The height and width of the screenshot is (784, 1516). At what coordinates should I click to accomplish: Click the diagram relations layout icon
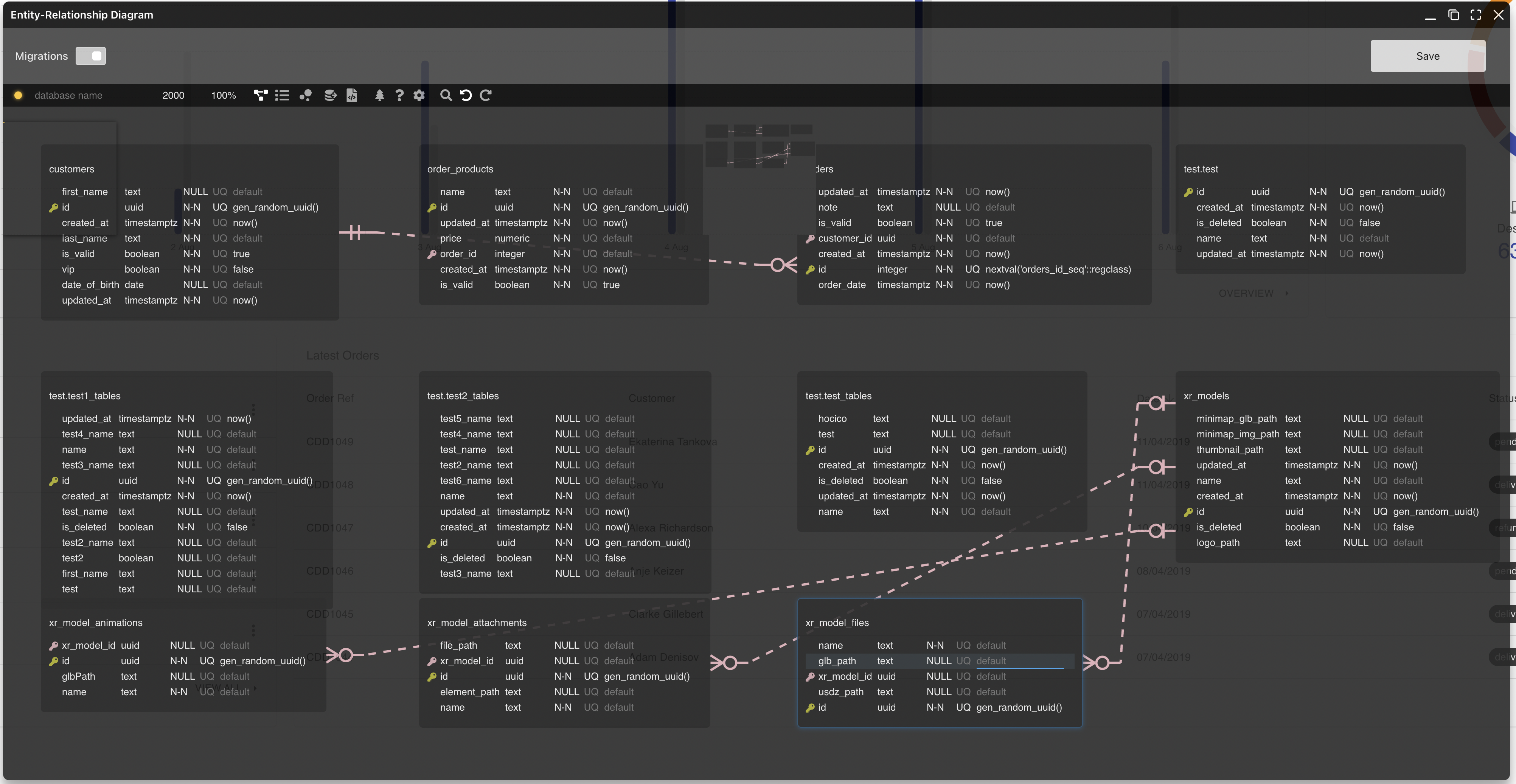tap(261, 95)
